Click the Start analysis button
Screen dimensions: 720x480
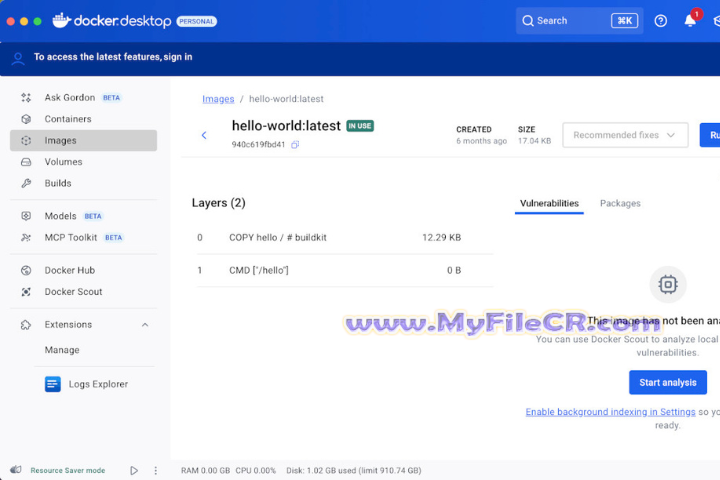(x=668, y=382)
